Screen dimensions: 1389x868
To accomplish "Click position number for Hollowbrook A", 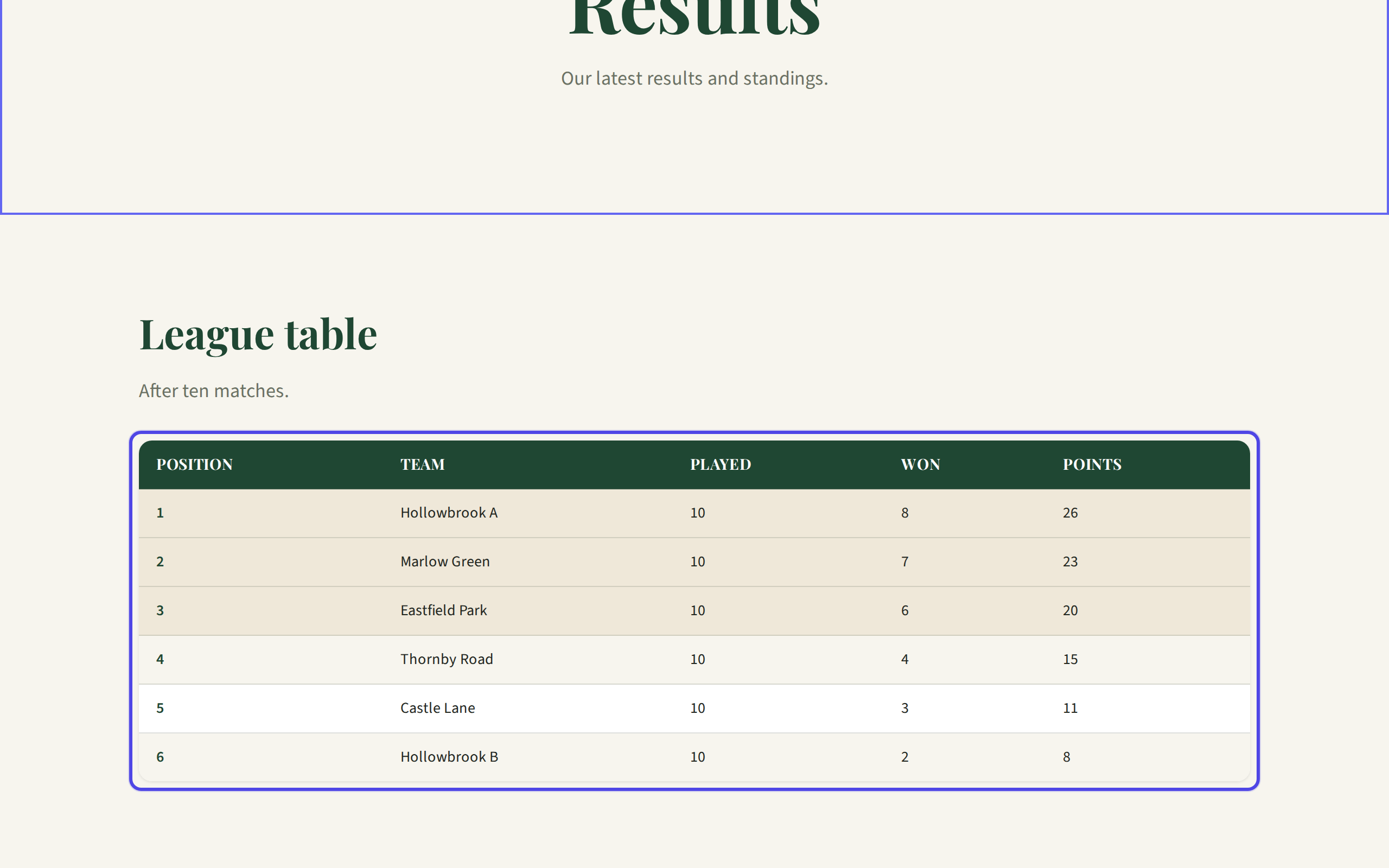I will (160, 513).
